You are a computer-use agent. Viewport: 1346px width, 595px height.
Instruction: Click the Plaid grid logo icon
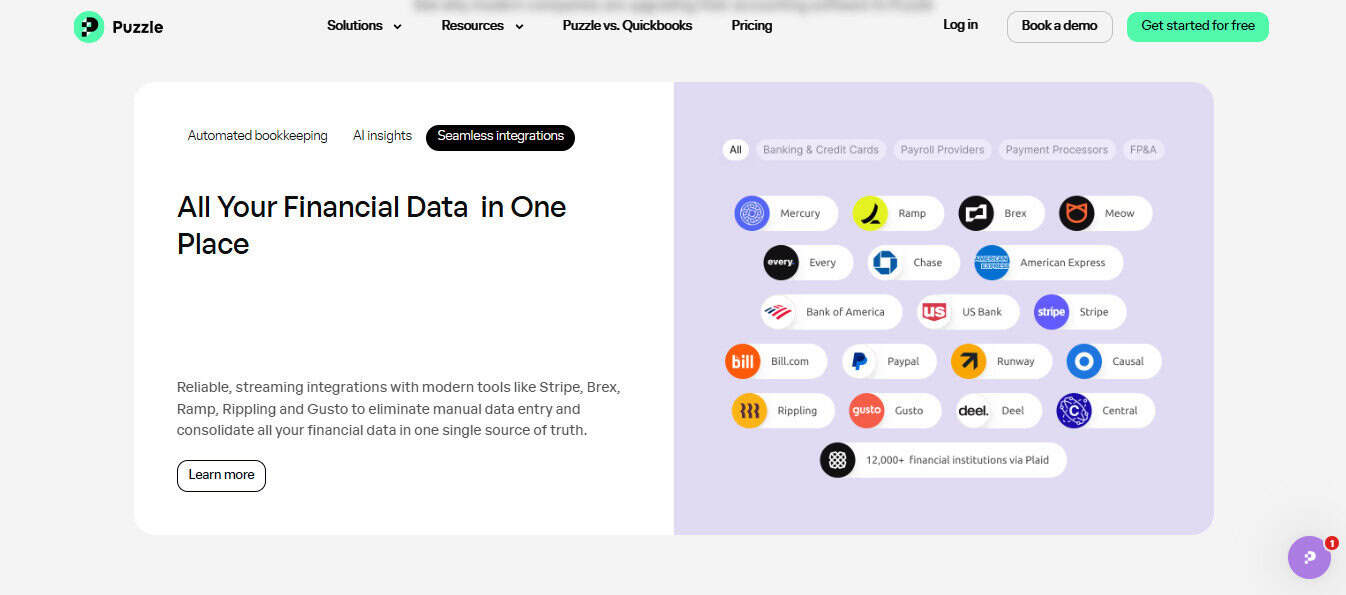point(838,460)
